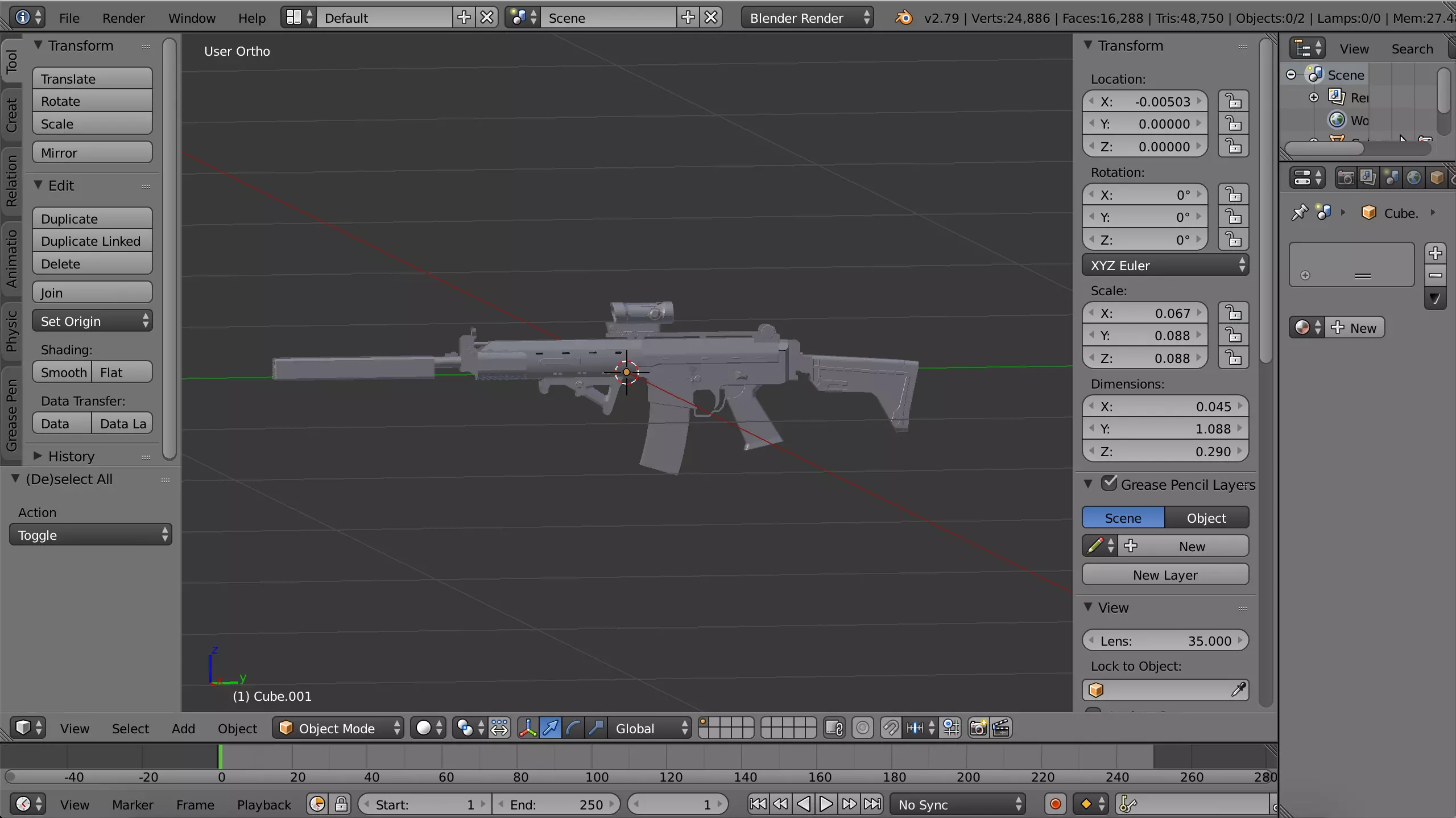1456x818 pixels.
Task: Toggle the Grease Pencil Layers checkbox
Action: (1108, 484)
